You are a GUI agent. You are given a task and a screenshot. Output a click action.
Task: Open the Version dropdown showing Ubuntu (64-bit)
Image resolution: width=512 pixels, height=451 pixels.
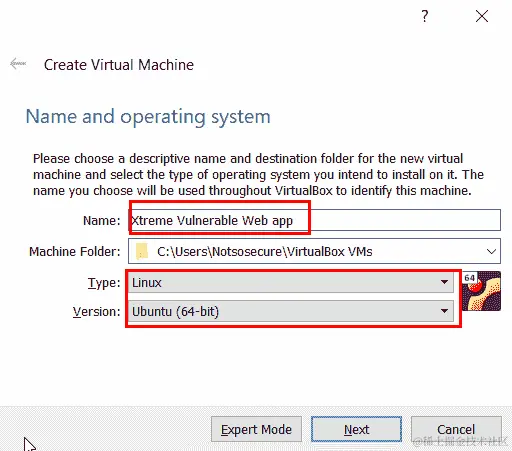click(291, 311)
